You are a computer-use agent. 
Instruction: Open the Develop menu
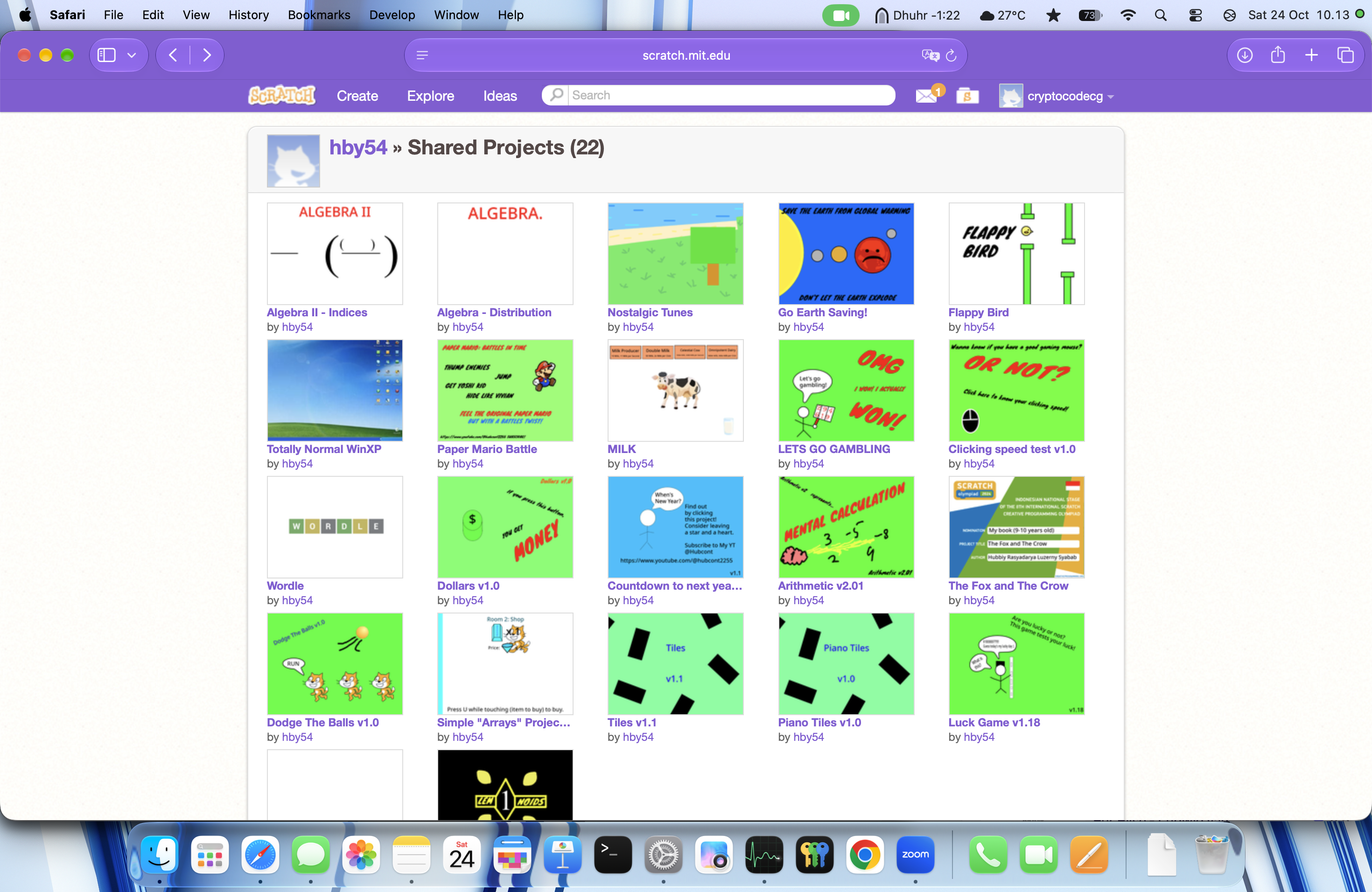click(x=392, y=15)
